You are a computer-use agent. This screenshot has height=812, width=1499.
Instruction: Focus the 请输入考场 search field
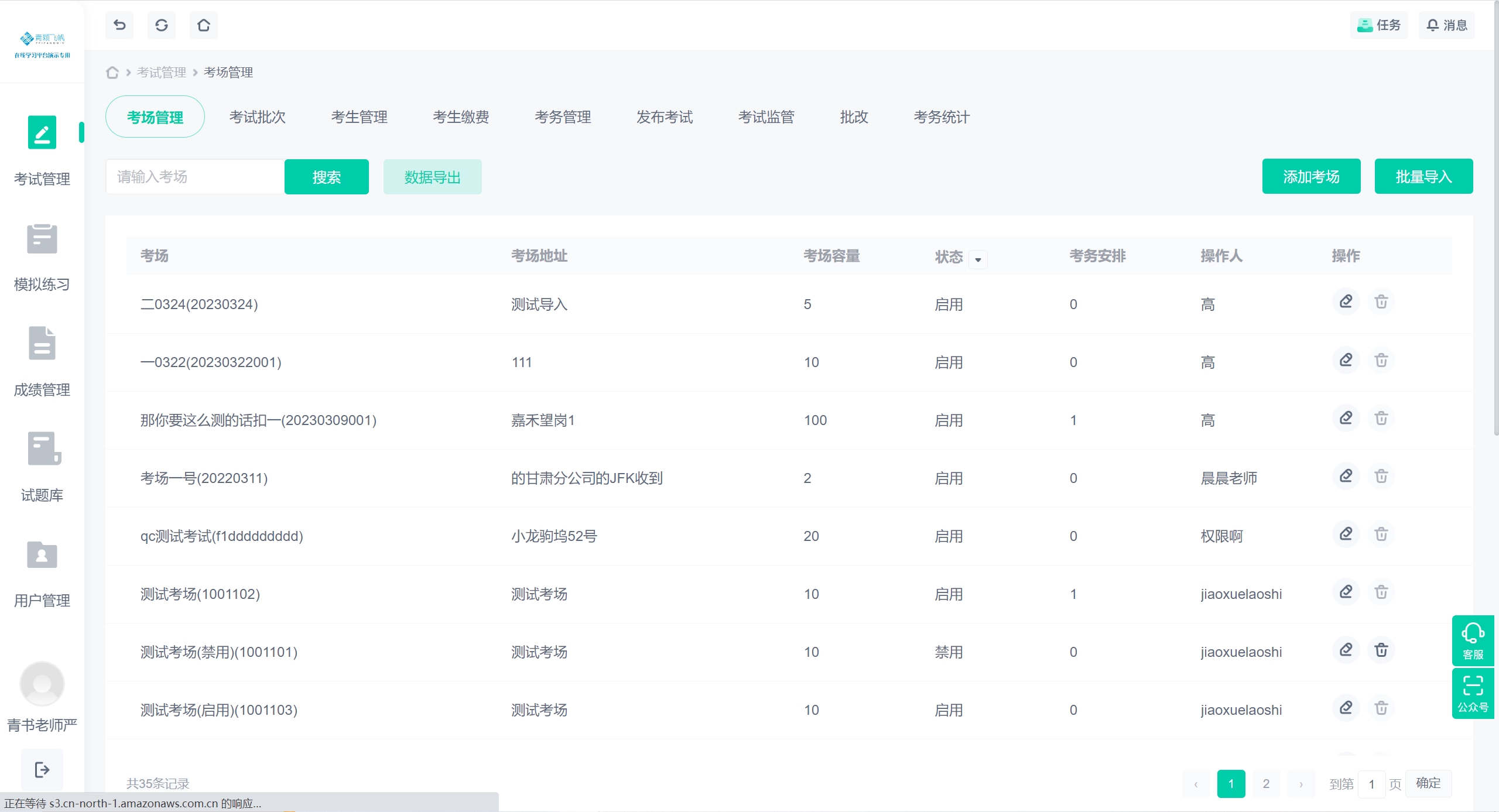(x=196, y=177)
